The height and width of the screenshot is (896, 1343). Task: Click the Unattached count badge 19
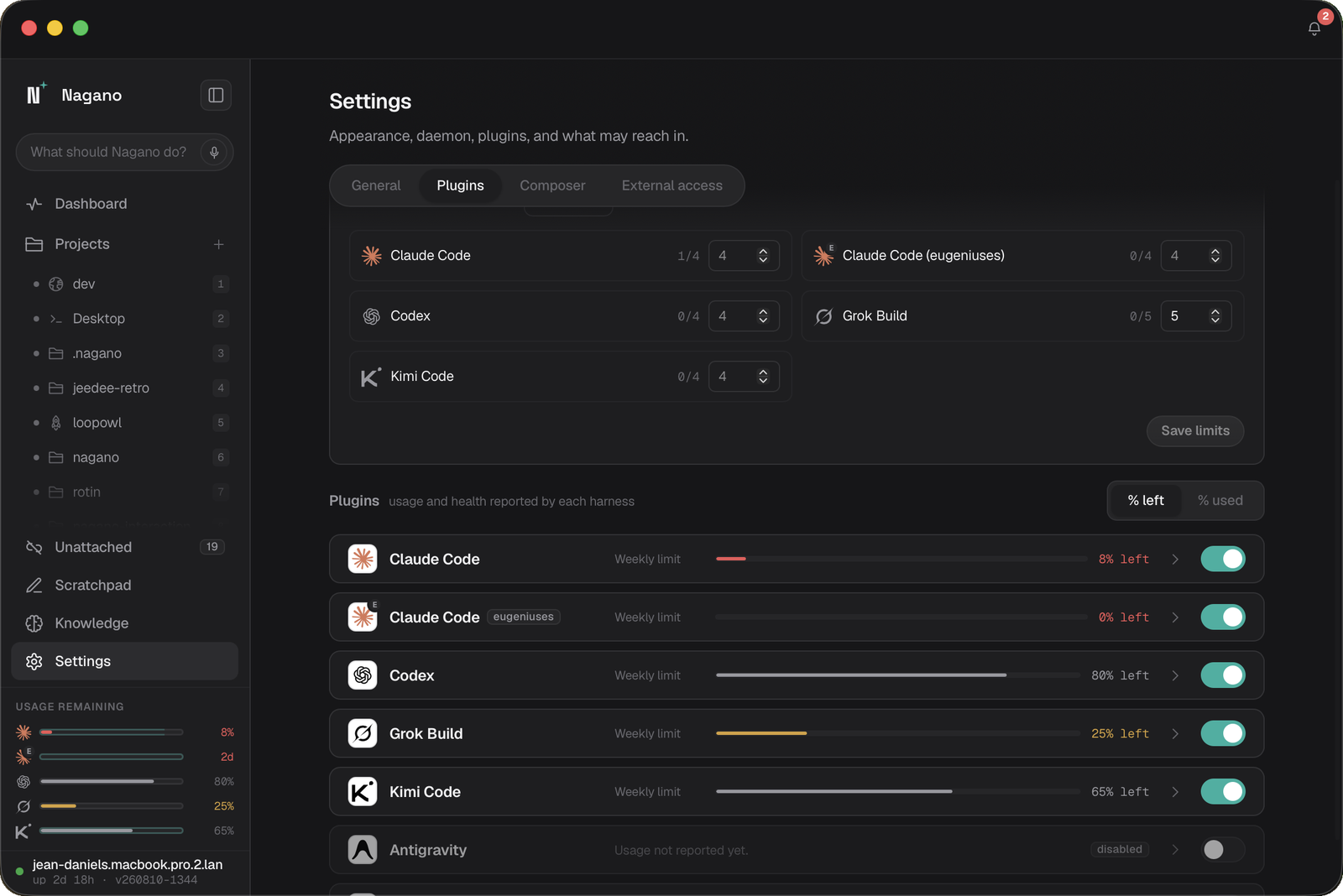coord(212,547)
